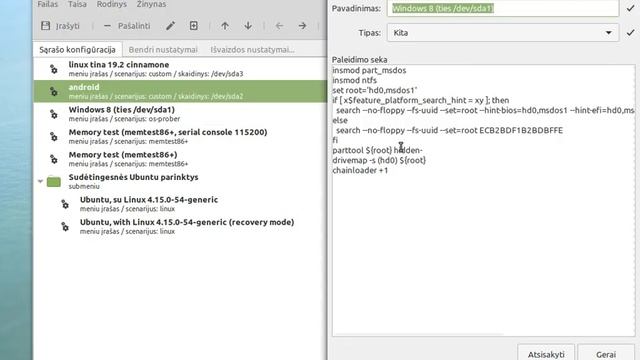Click the Atsisakyti cancel button

click(546, 353)
